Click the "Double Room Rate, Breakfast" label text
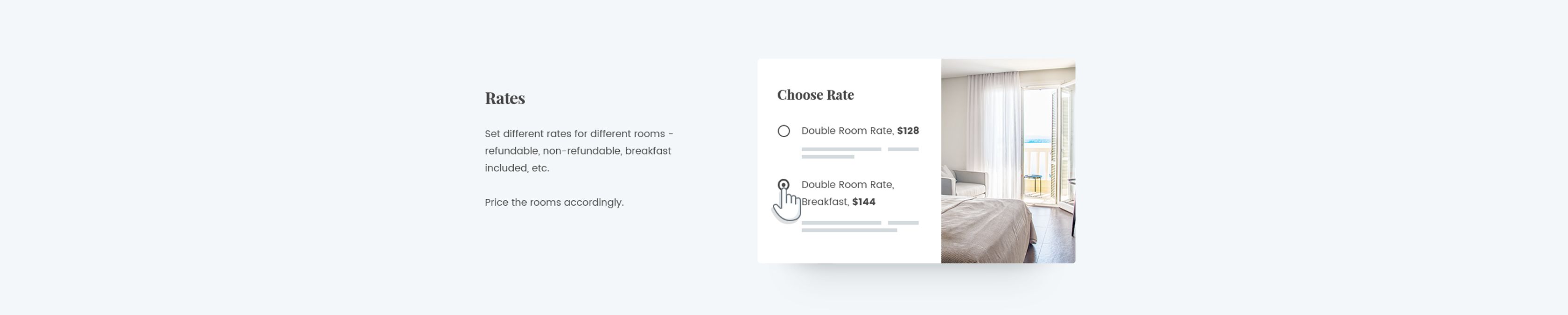Screen dimensions: 1568x315 (847, 193)
